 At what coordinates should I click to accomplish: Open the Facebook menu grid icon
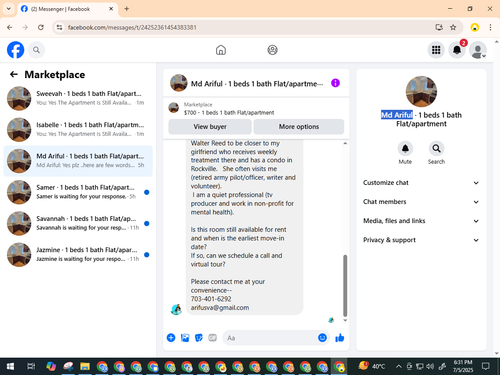coord(436,50)
